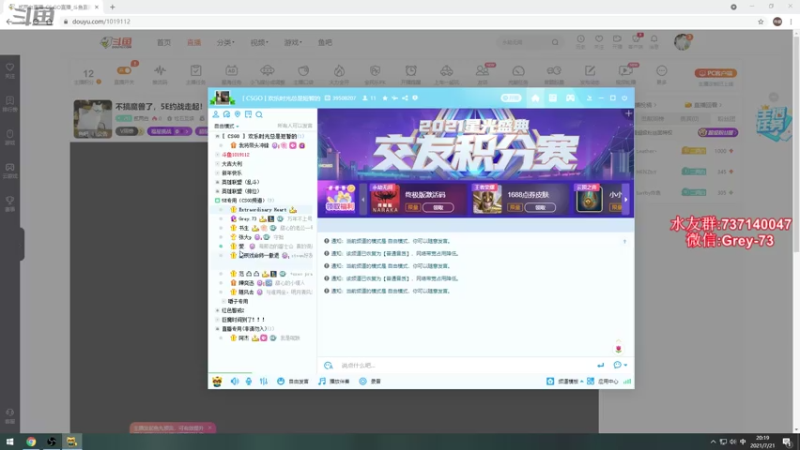Click the pet mascot icon in YY bottom-left
The image size is (800, 450).
pyautogui.click(x=217, y=381)
